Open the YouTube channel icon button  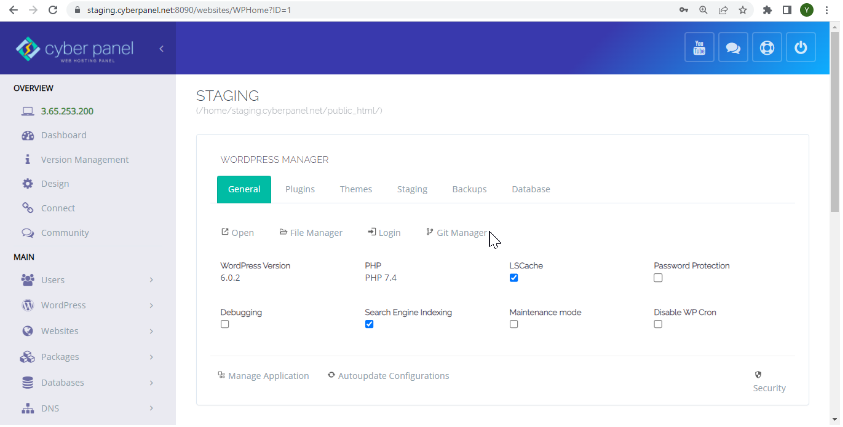pos(699,47)
